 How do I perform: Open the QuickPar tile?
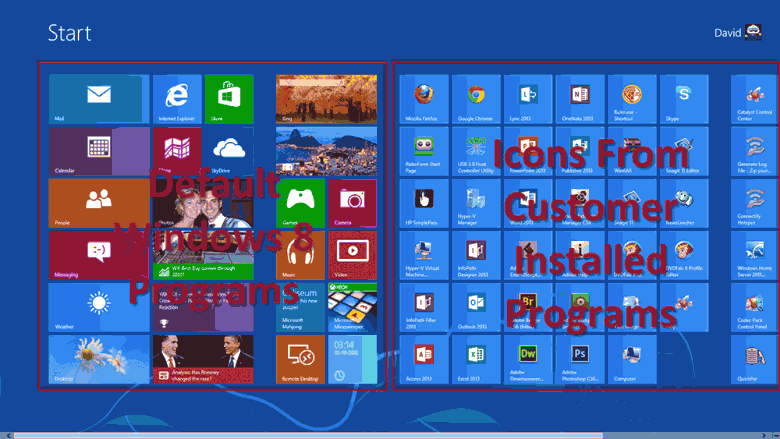[x=755, y=359]
